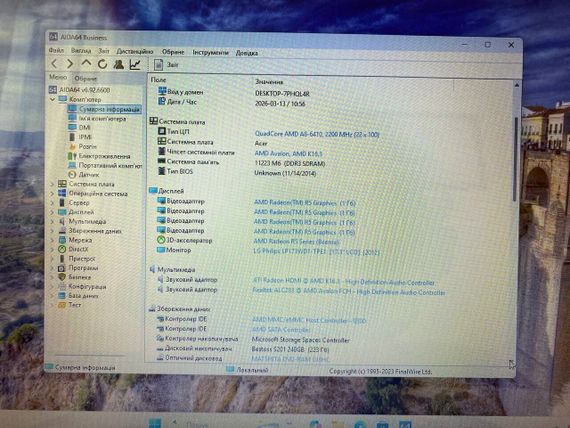
Task: Open the ATI Radeon HDMI audio controller link
Action: click(x=344, y=282)
